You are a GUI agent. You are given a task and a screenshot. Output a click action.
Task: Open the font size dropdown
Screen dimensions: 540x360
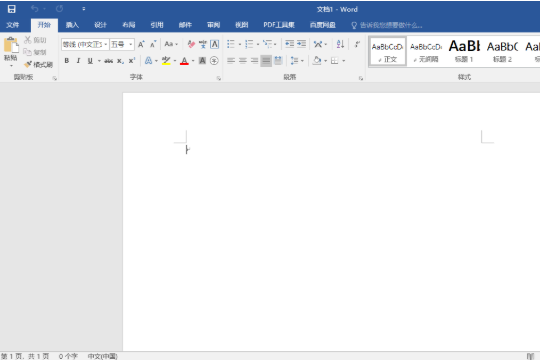point(131,44)
